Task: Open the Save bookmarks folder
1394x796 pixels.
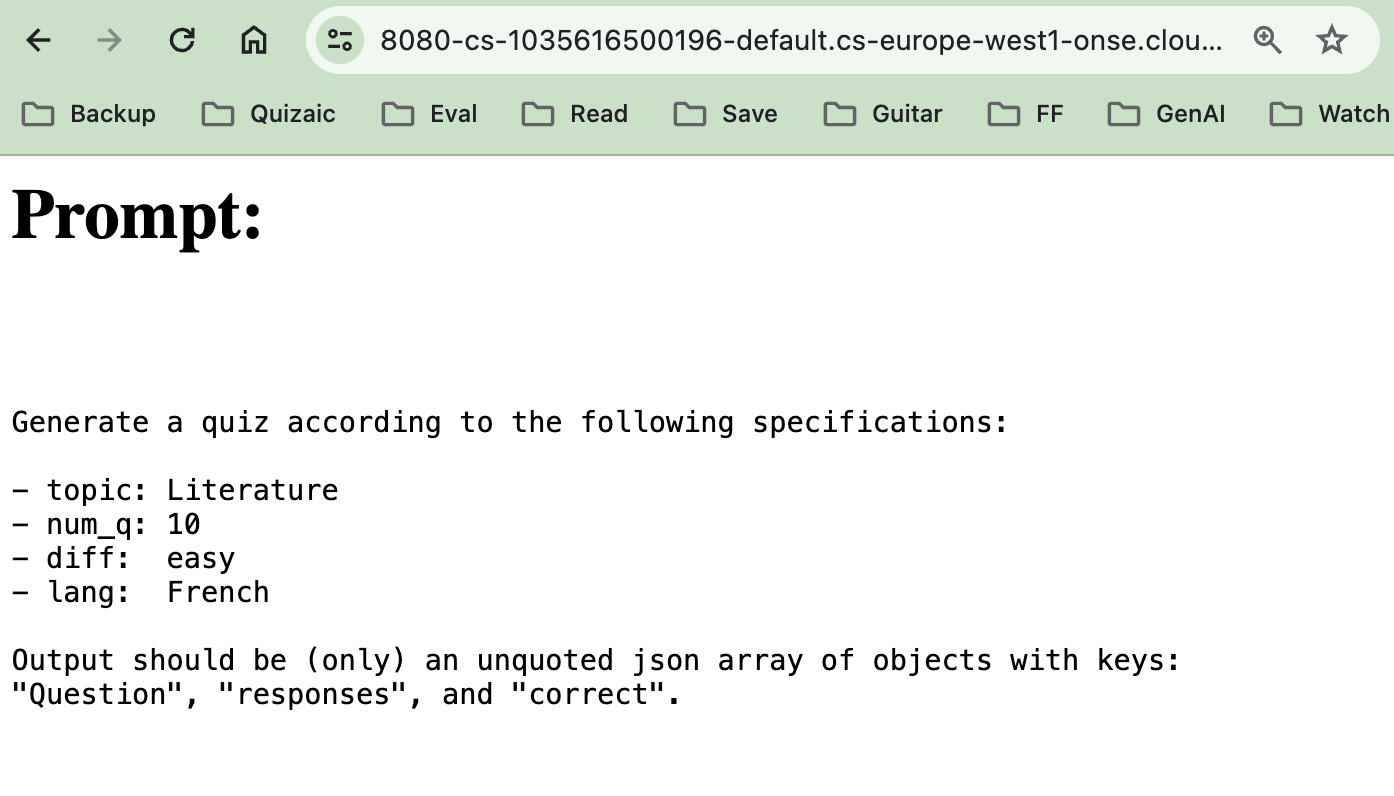Action: (x=726, y=114)
